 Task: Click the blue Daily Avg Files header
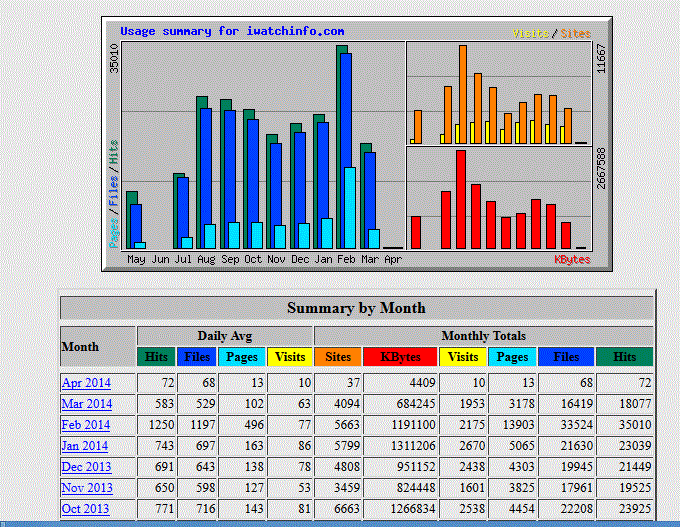click(x=197, y=357)
